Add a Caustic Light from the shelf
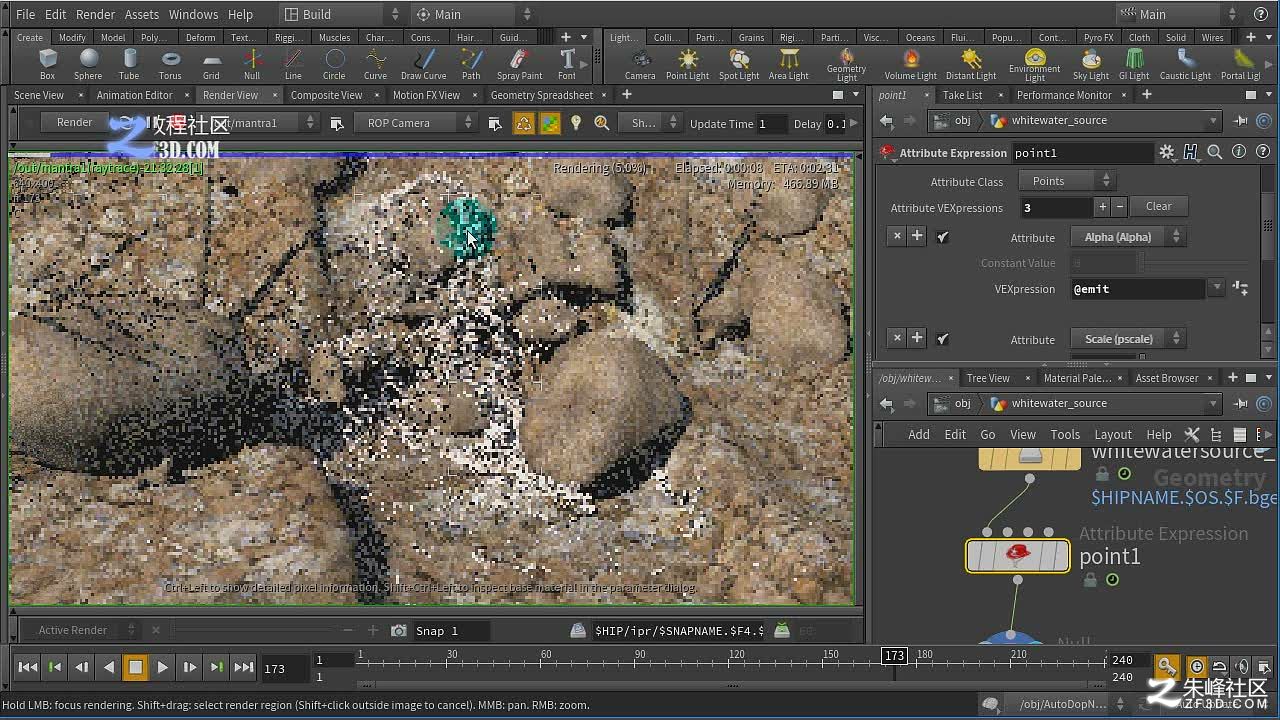 pyautogui.click(x=1185, y=64)
